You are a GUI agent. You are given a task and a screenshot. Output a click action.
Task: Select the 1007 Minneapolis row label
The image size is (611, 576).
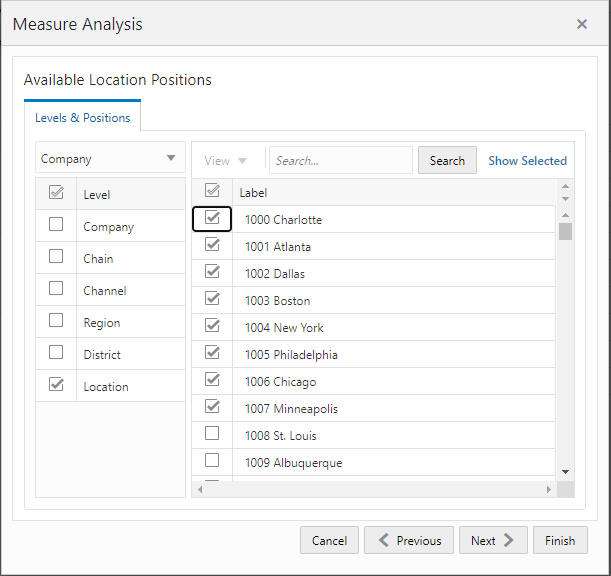click(x=291, y=409)
